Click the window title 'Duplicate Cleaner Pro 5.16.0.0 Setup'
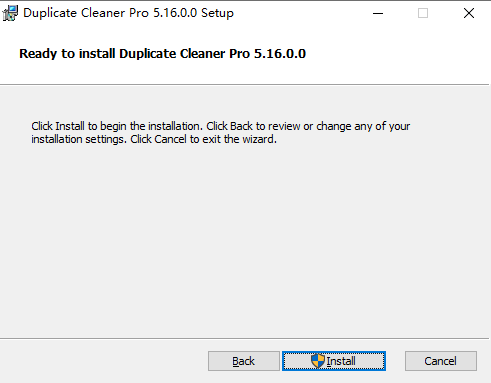 [x=128, y=13]
